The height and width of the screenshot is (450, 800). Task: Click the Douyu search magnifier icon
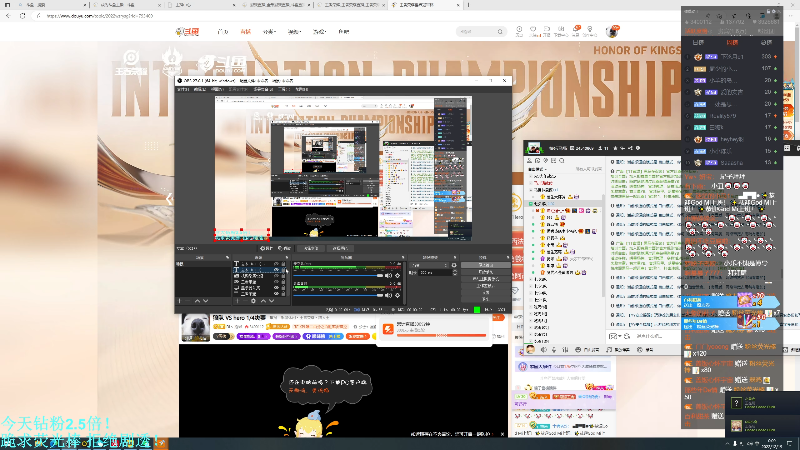click(500, 32)
